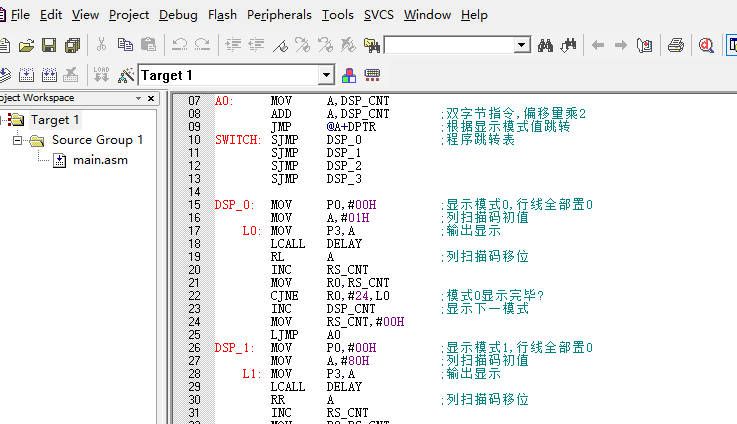The width and height of the screenshot is (737, 424).
Task: Open the Peripherals menu
Action: [279, 15]
